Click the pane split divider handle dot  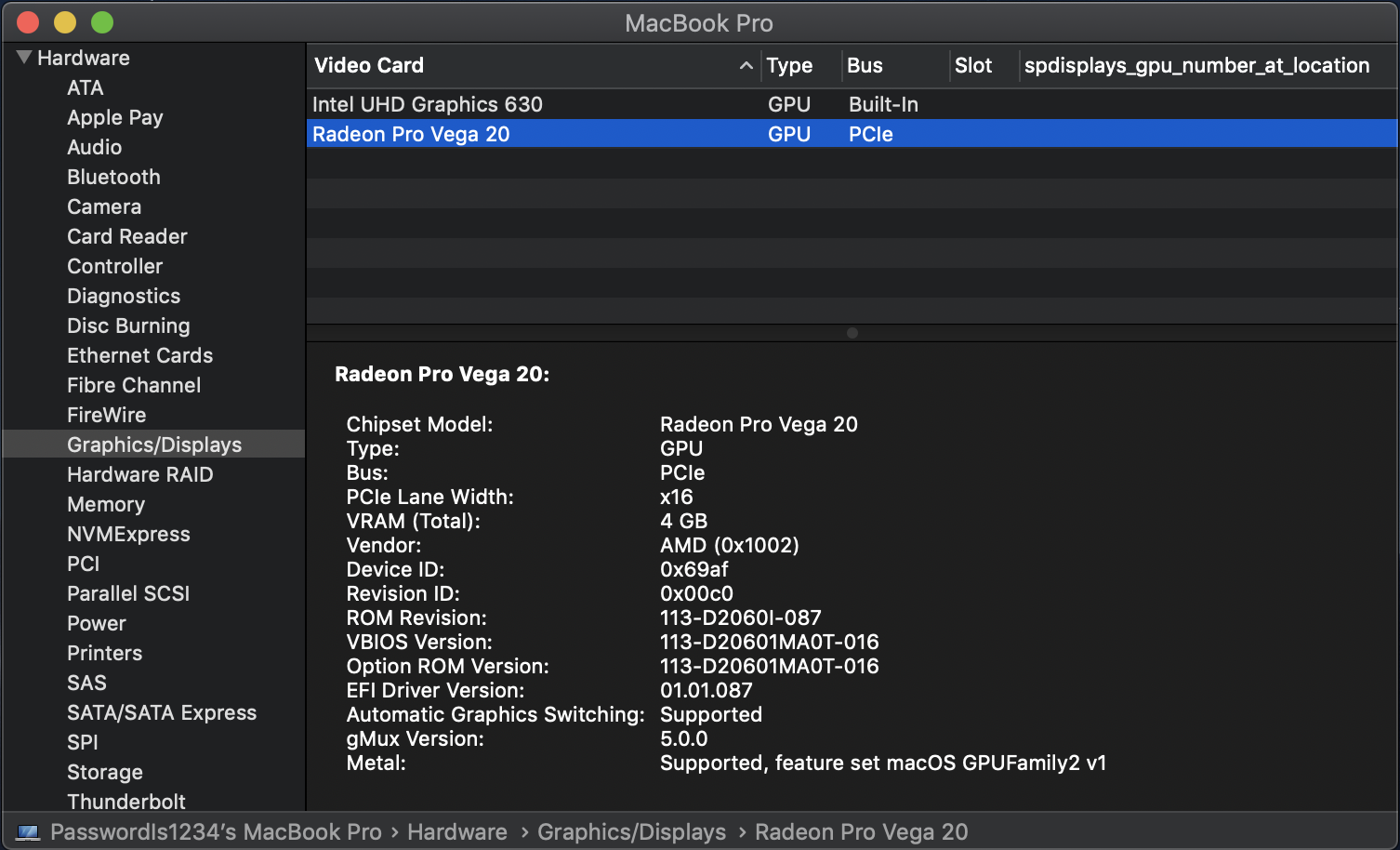tap(852, 333)
